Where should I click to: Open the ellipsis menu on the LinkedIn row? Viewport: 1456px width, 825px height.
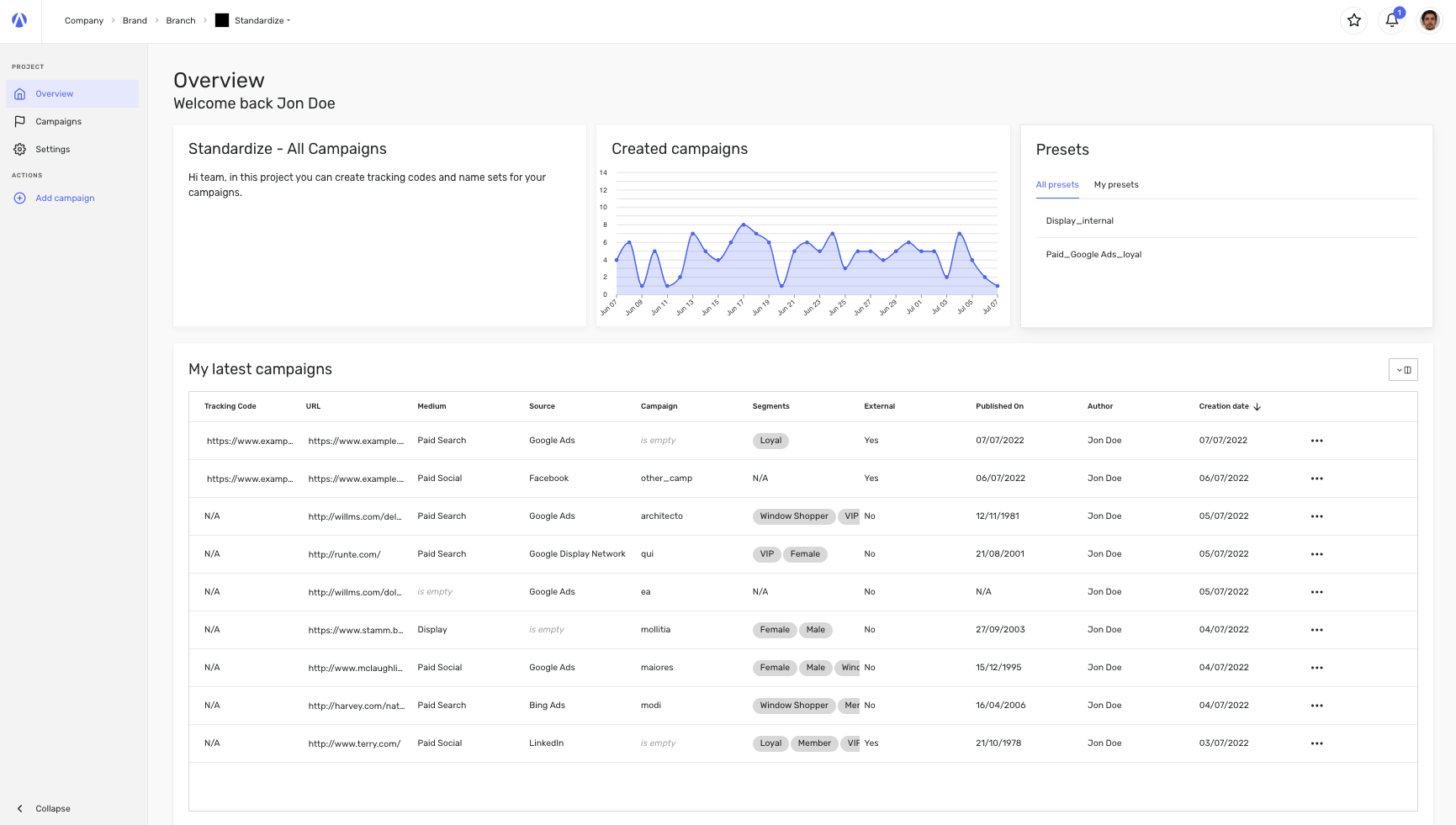1317,743
